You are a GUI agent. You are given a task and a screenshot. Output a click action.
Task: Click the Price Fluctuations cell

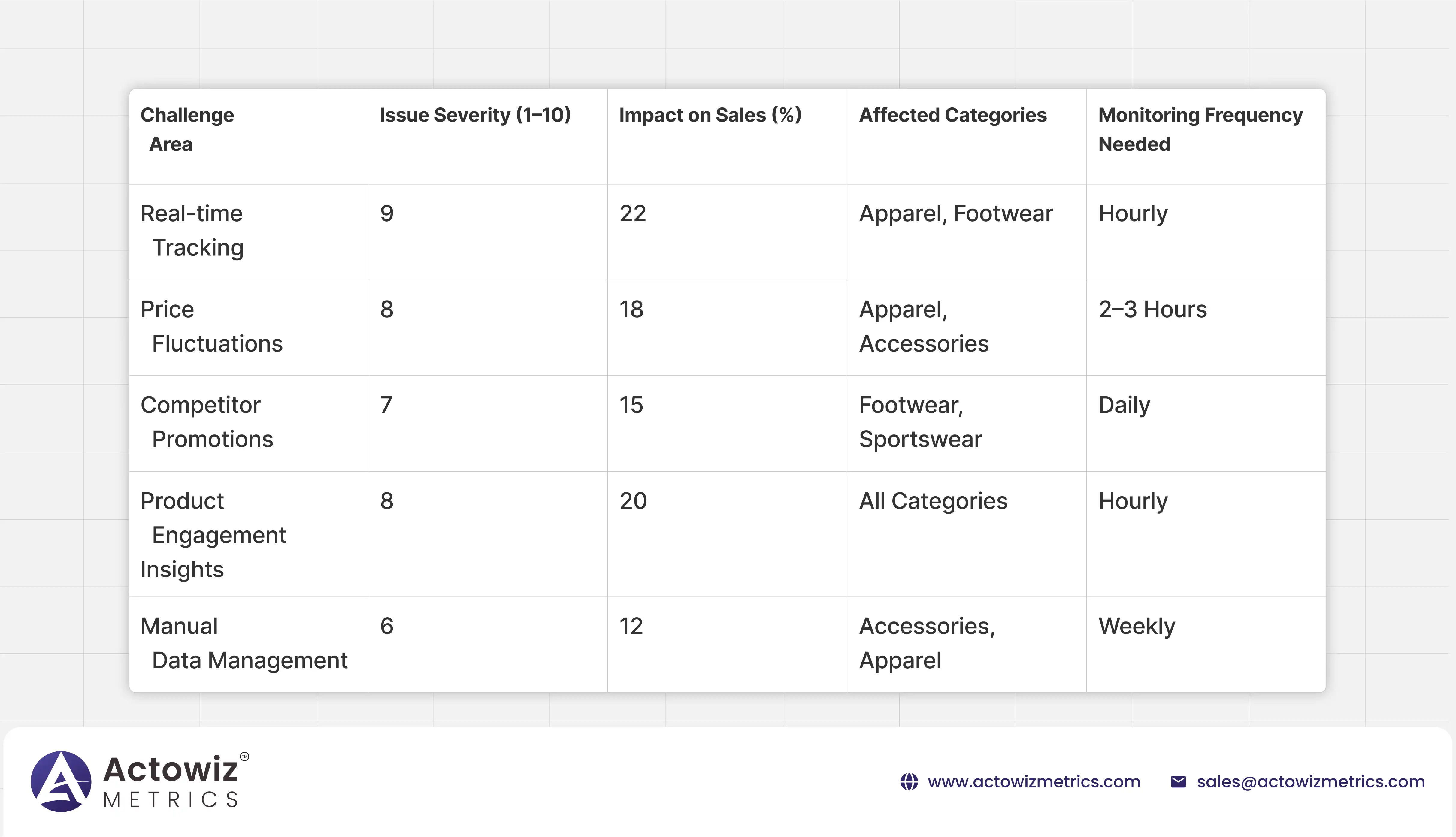point(211,327)
